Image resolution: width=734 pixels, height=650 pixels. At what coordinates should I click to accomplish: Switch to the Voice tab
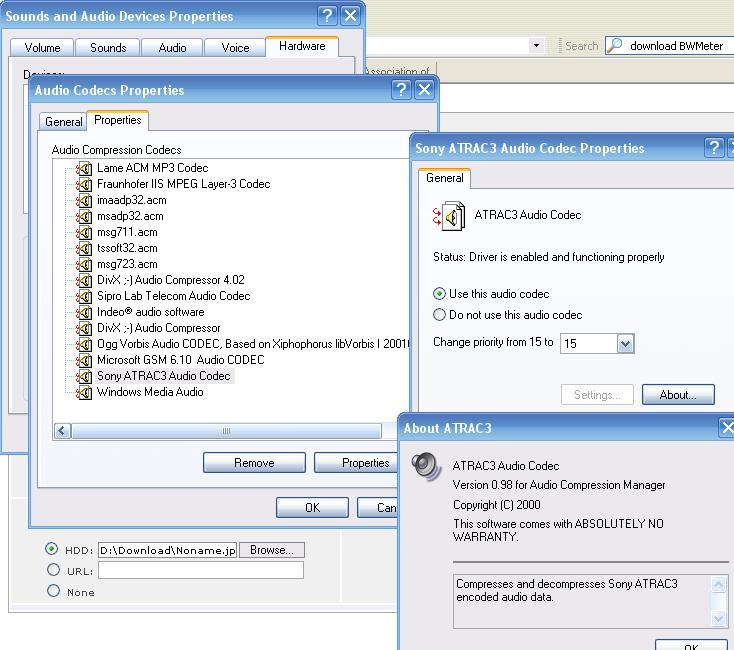(235, 48)
